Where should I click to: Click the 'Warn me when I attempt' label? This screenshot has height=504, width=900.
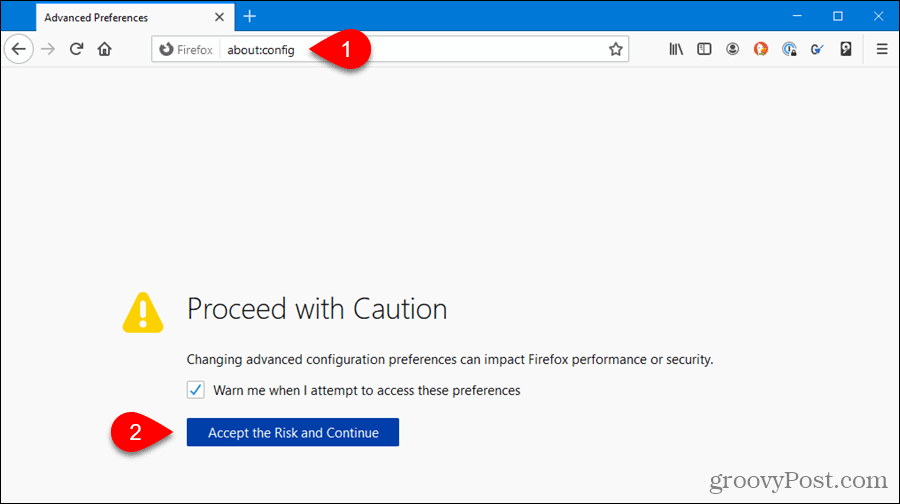[x=367, y=390]
